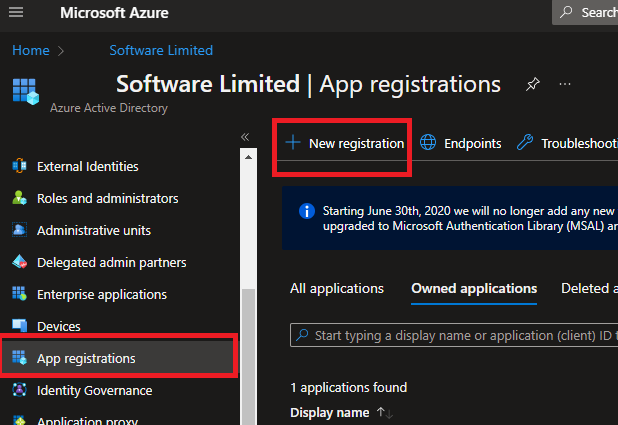Click the pin blade icon
618x425 pixels.
[532, 84]
